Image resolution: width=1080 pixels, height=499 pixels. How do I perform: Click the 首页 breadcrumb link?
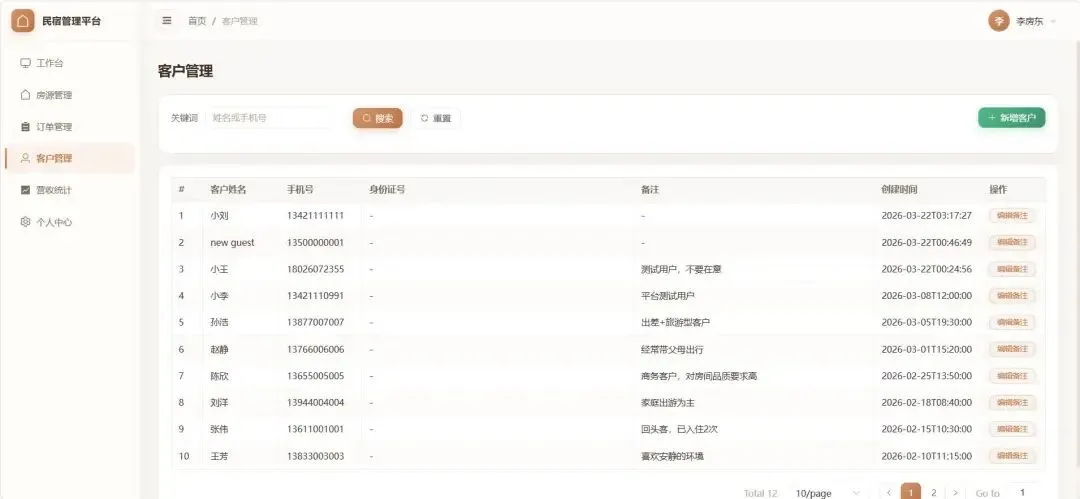197,21
